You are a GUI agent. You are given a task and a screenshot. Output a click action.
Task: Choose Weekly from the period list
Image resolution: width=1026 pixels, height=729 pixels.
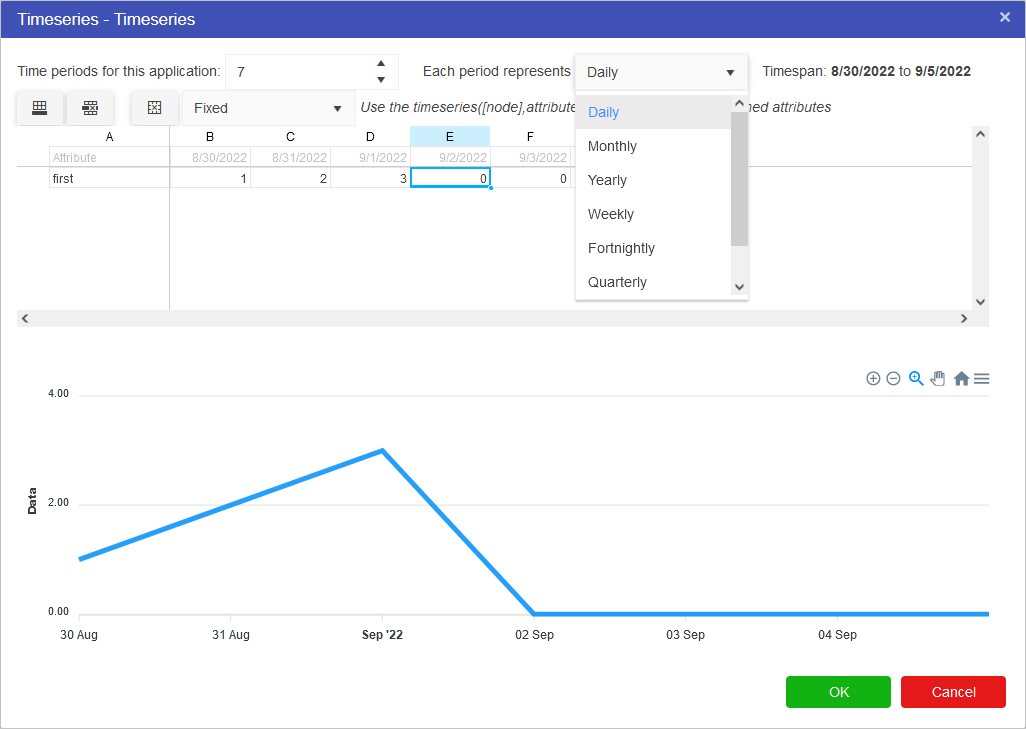610,214
